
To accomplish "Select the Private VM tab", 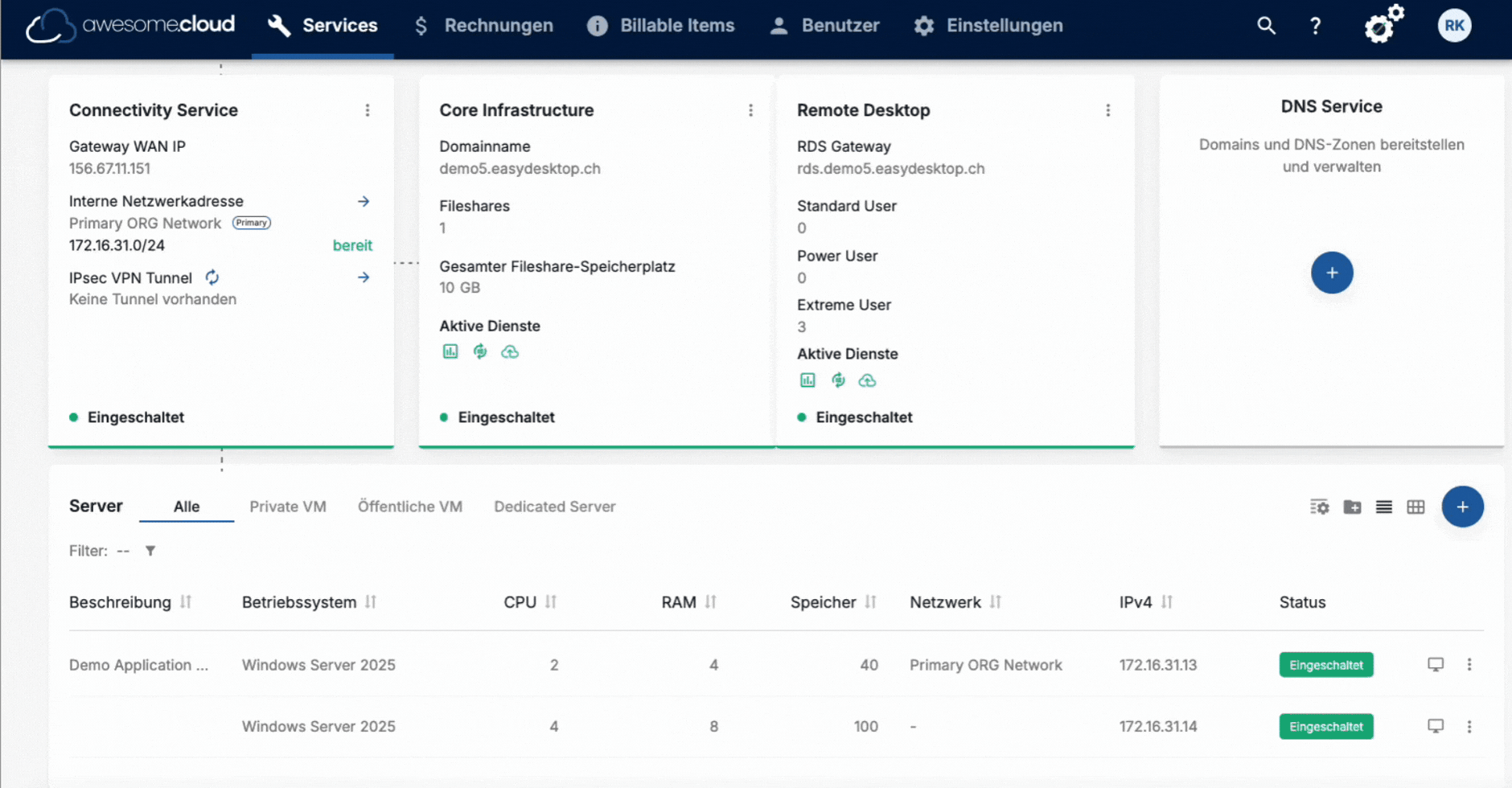I will pos(288,507).
